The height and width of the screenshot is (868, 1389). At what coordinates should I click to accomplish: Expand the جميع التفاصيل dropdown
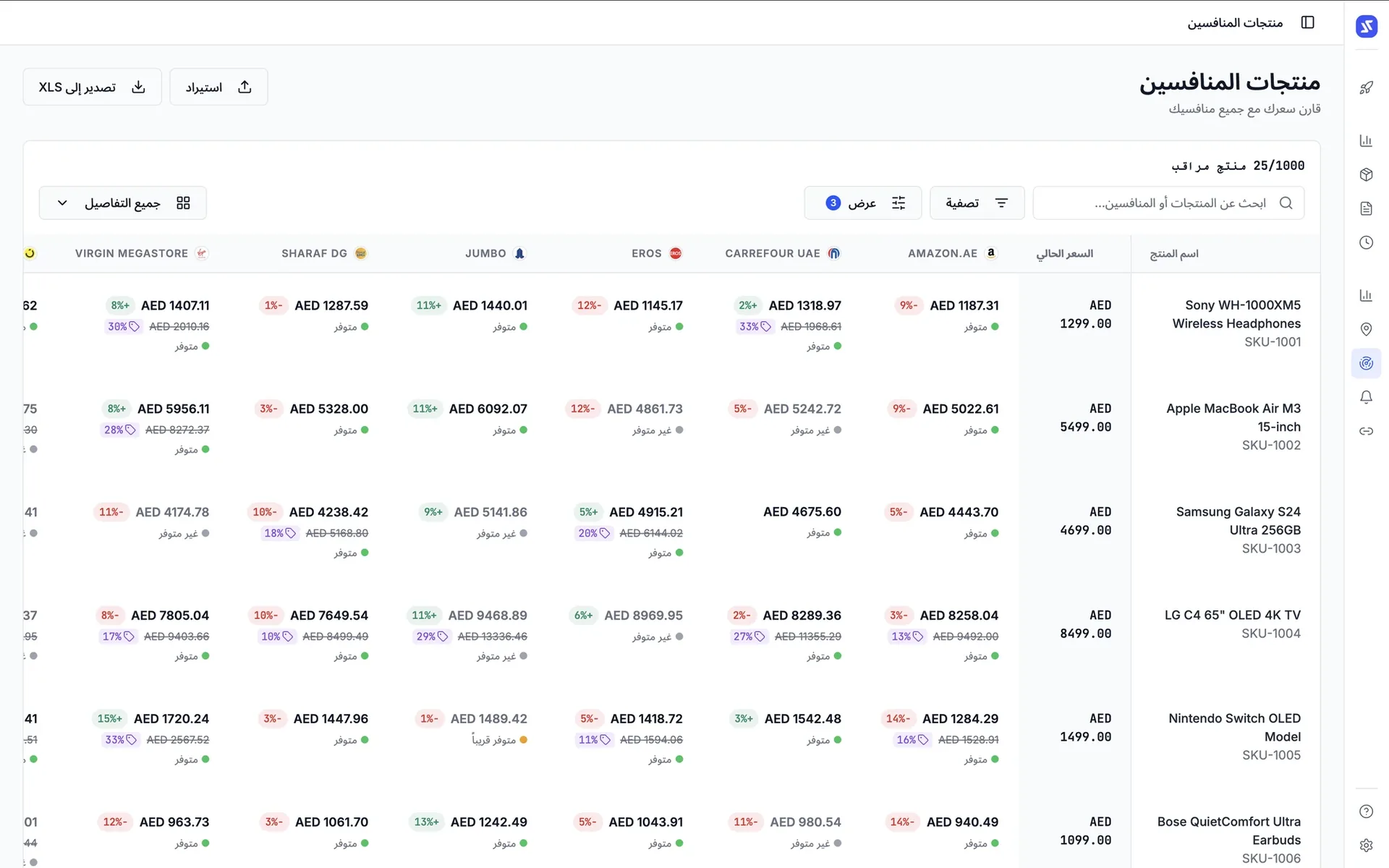123,203
